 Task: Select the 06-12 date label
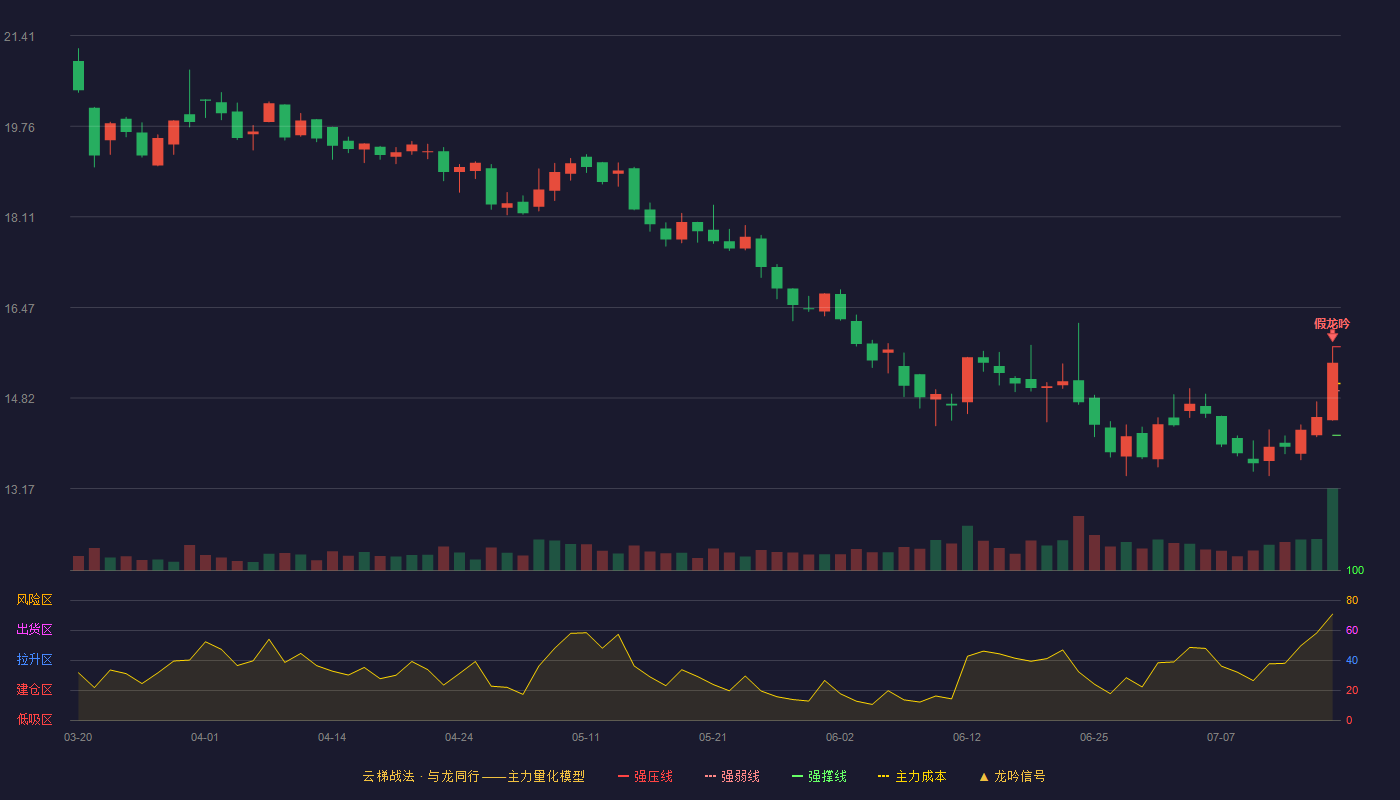(967, 737)
